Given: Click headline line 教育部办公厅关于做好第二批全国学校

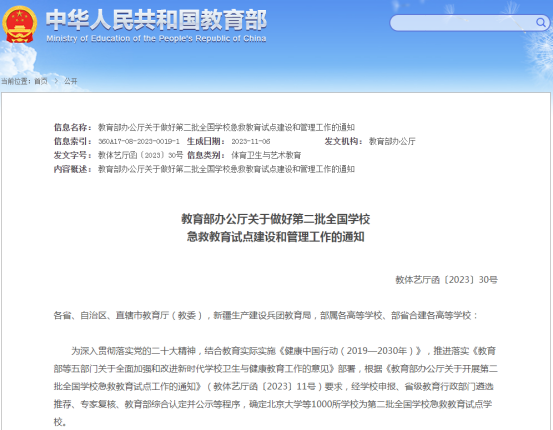Looking at the screenshot, I should coord(276,219).
